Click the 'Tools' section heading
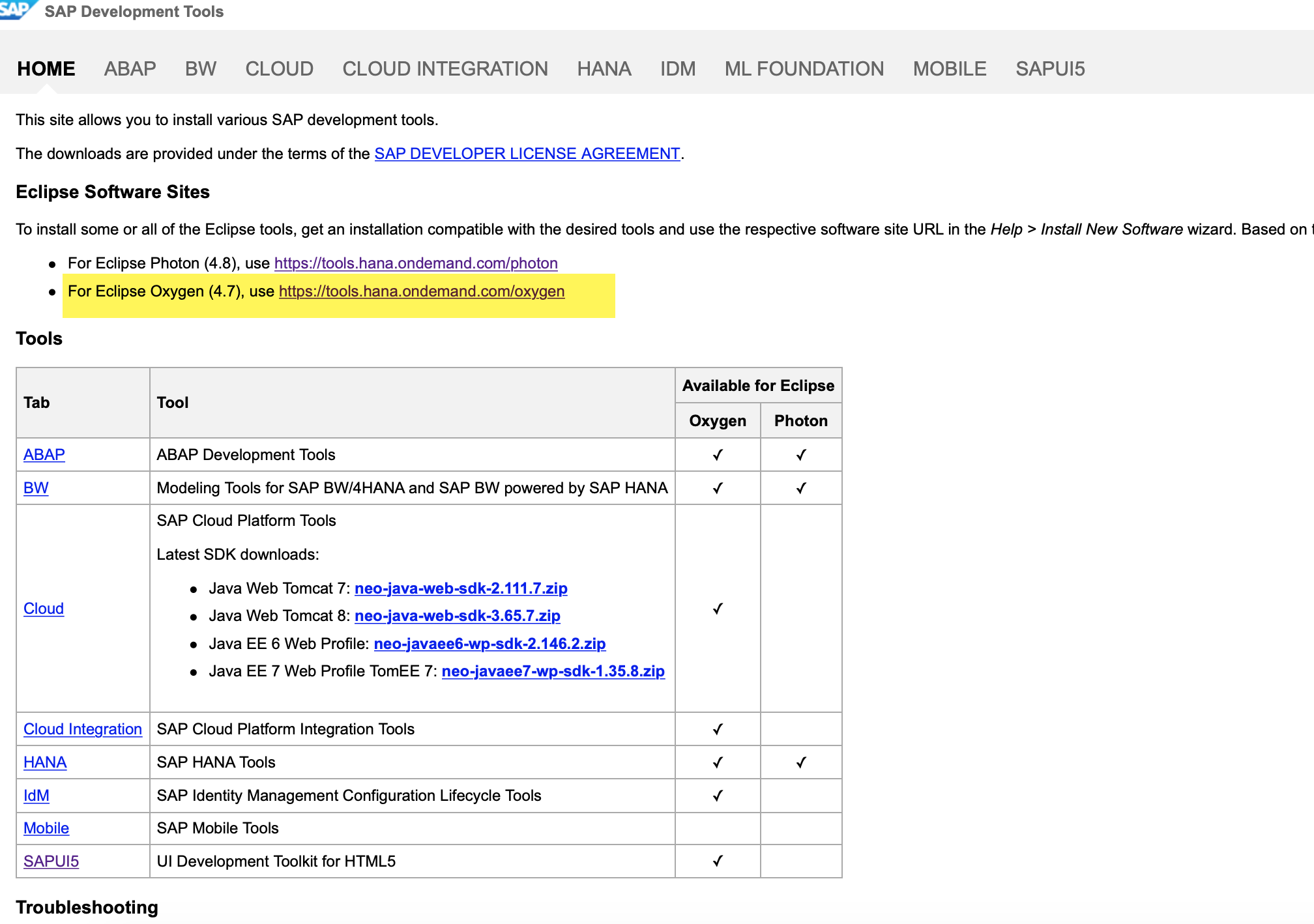Screen dimensions: 1314x924 tap(39, 339)
